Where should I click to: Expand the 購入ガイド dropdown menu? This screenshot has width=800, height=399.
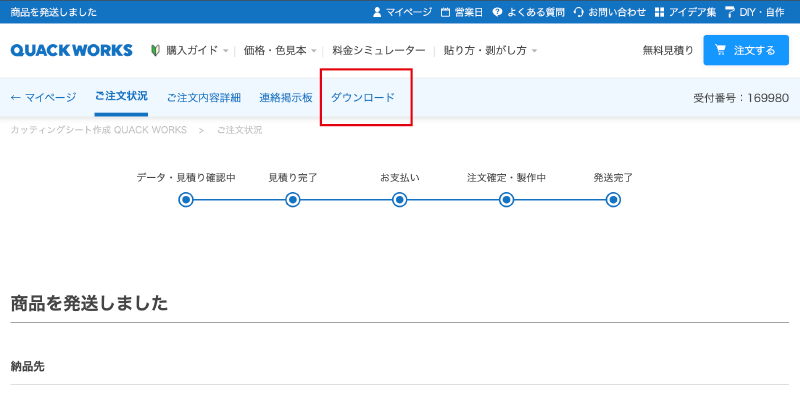[197, 50]
